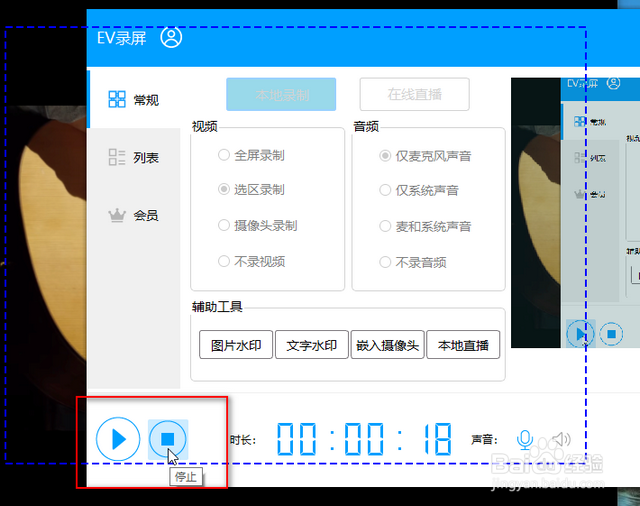This screenshot has width=640, height=506.
Task: Select 全屏录制 video option
Action: [x=251, y=155]
